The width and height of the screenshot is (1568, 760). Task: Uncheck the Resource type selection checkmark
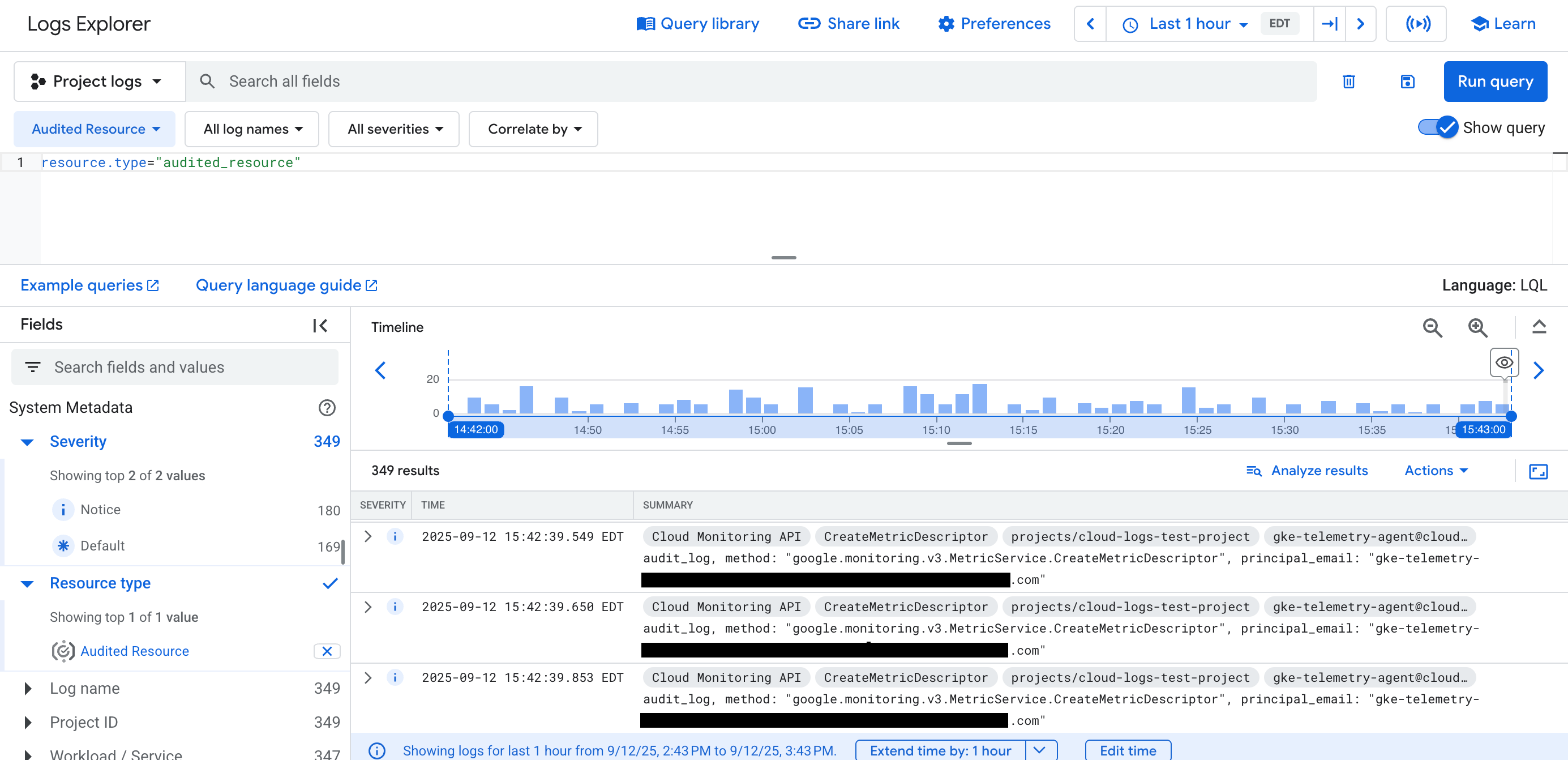coord(329,583)
